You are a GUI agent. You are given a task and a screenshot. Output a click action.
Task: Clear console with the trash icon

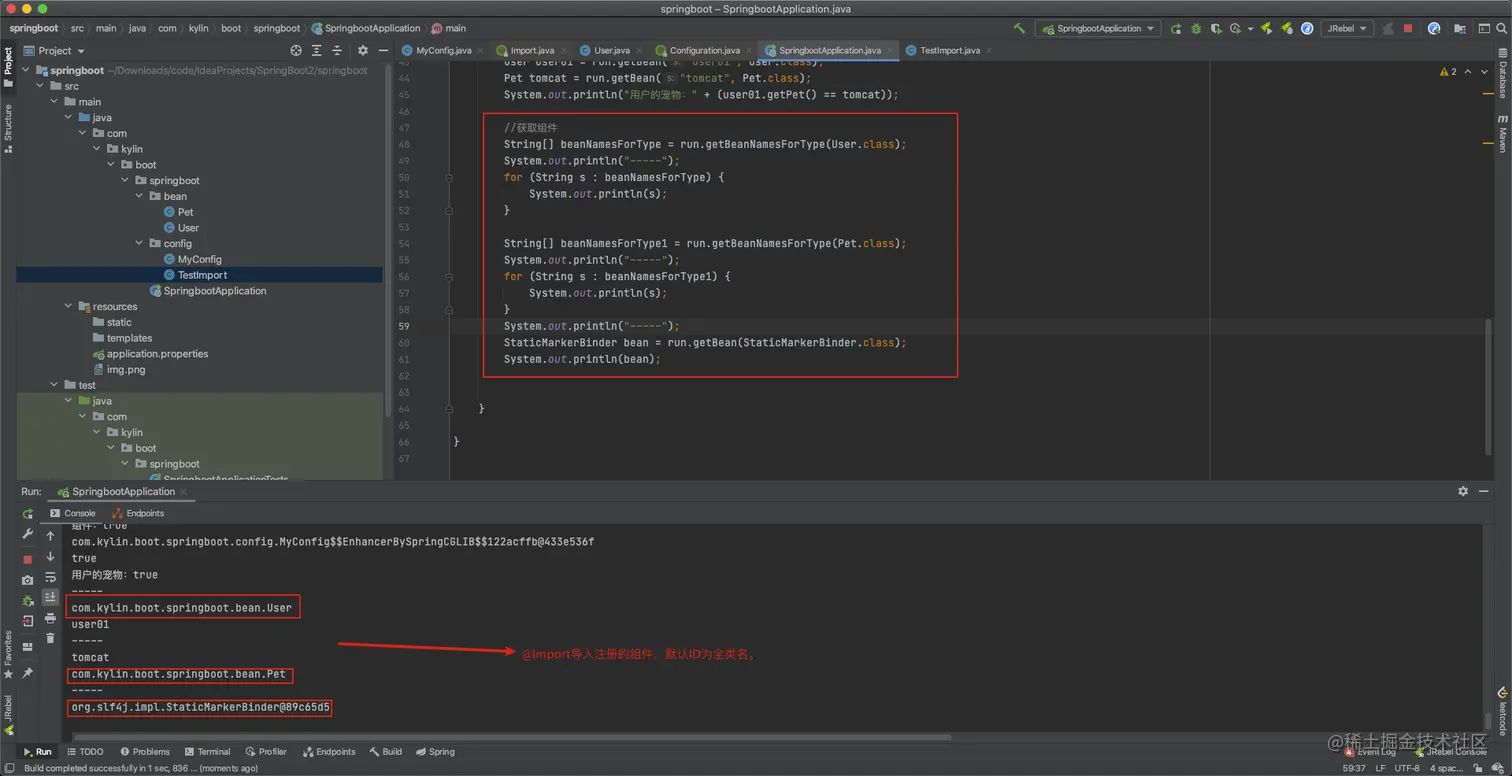pos(50,638)
